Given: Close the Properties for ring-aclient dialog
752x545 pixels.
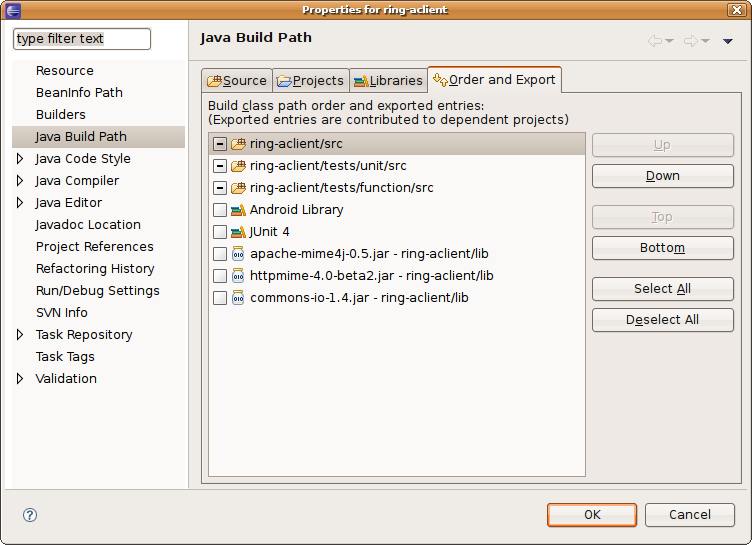Looking at the screenshot, I should pyautogui.click(x=737, y=10).
